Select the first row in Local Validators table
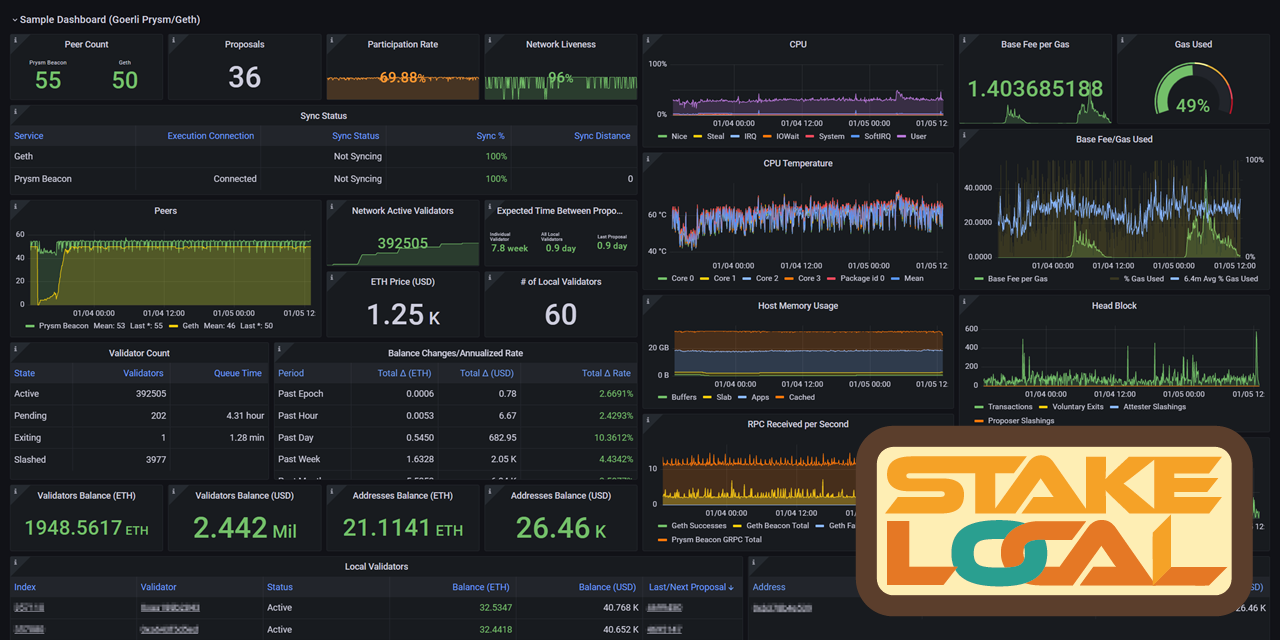This screenshot has height=640, width=1280. pyautogui.click(x=200, y=607)
